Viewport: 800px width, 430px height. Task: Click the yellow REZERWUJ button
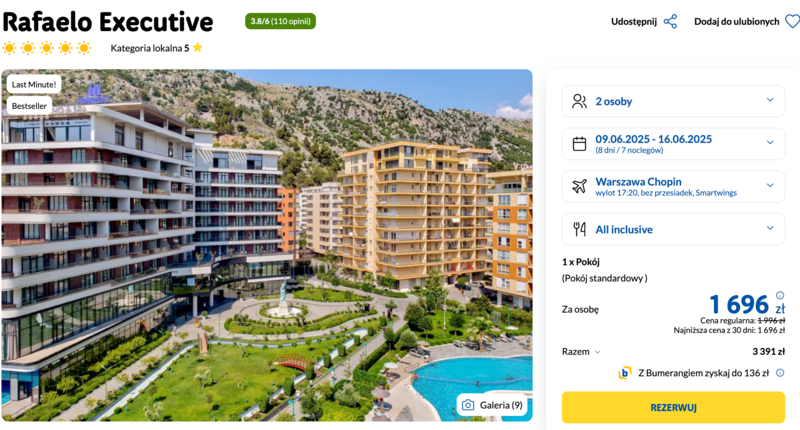pos(673,407)
